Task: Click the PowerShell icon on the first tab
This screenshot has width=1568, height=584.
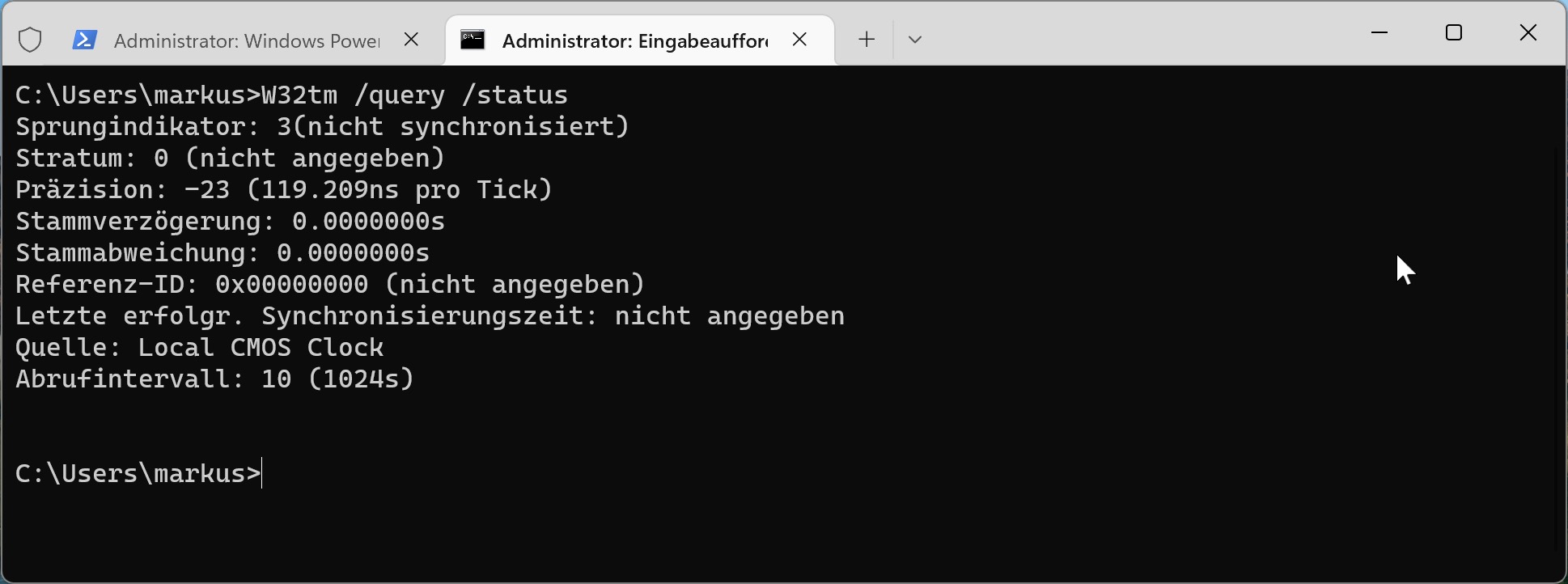Action: pyautogui.click(x=84, y=38)
